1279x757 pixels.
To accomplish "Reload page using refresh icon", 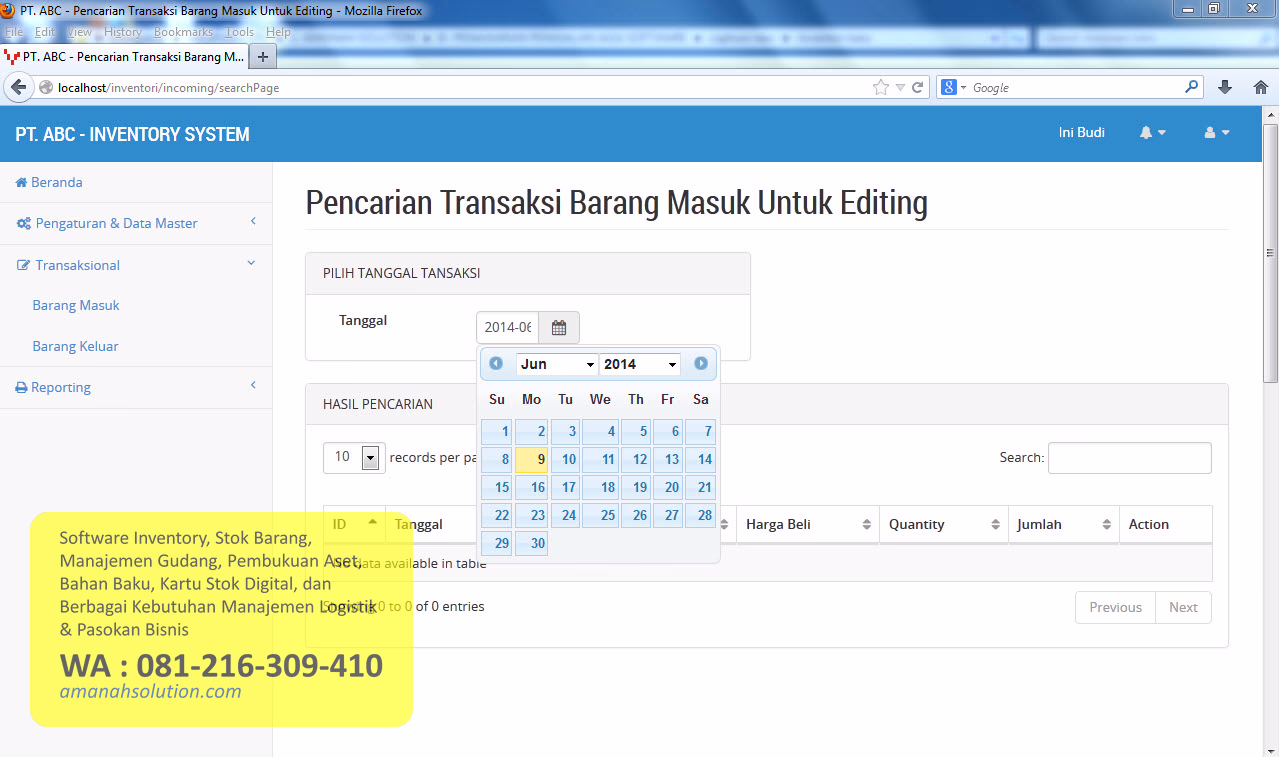I will click(x=918, y=87).
